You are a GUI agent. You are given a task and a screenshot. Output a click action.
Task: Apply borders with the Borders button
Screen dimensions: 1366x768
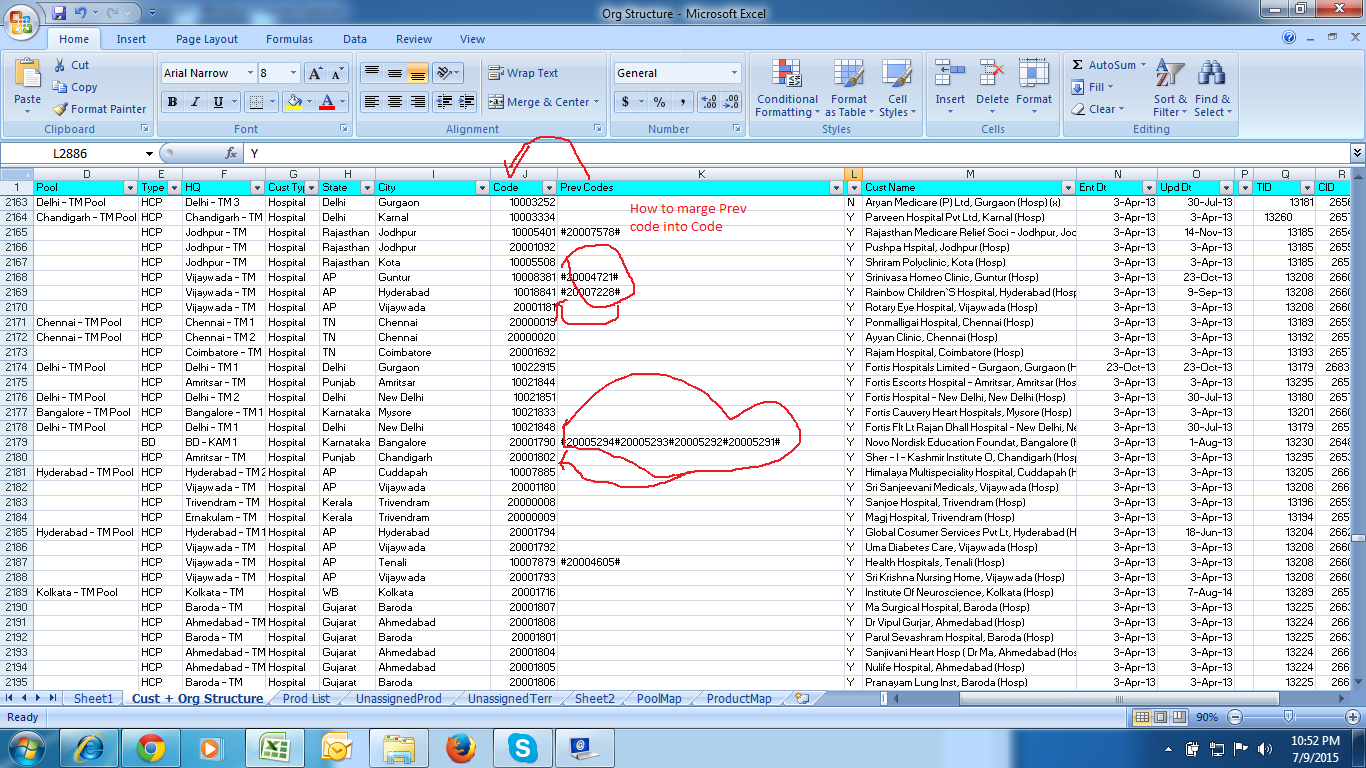255,102
